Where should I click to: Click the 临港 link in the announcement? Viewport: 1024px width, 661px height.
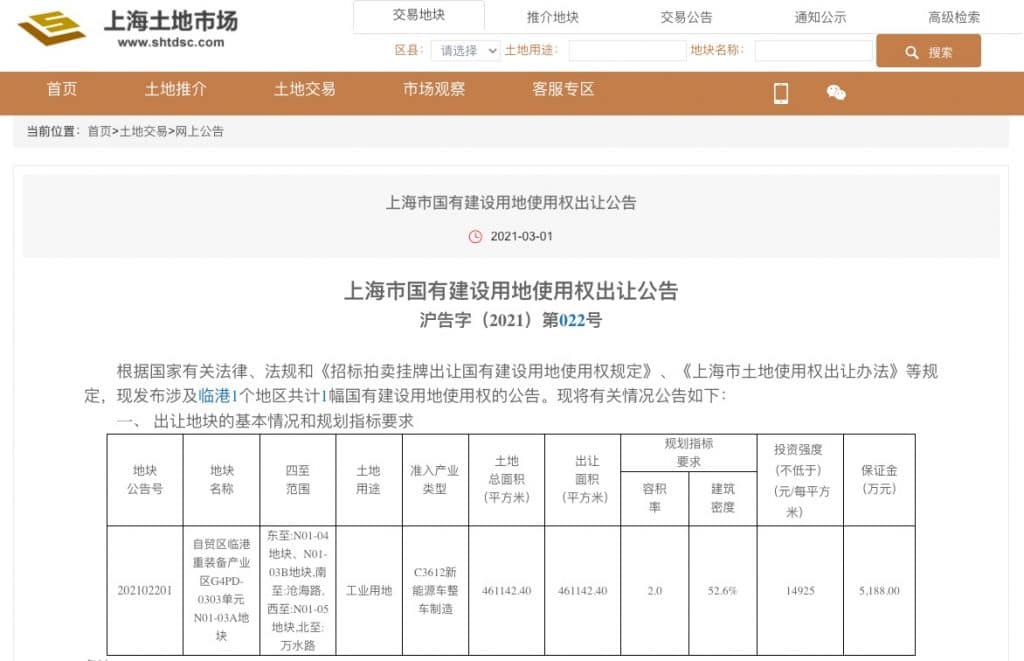coord(214,395)
